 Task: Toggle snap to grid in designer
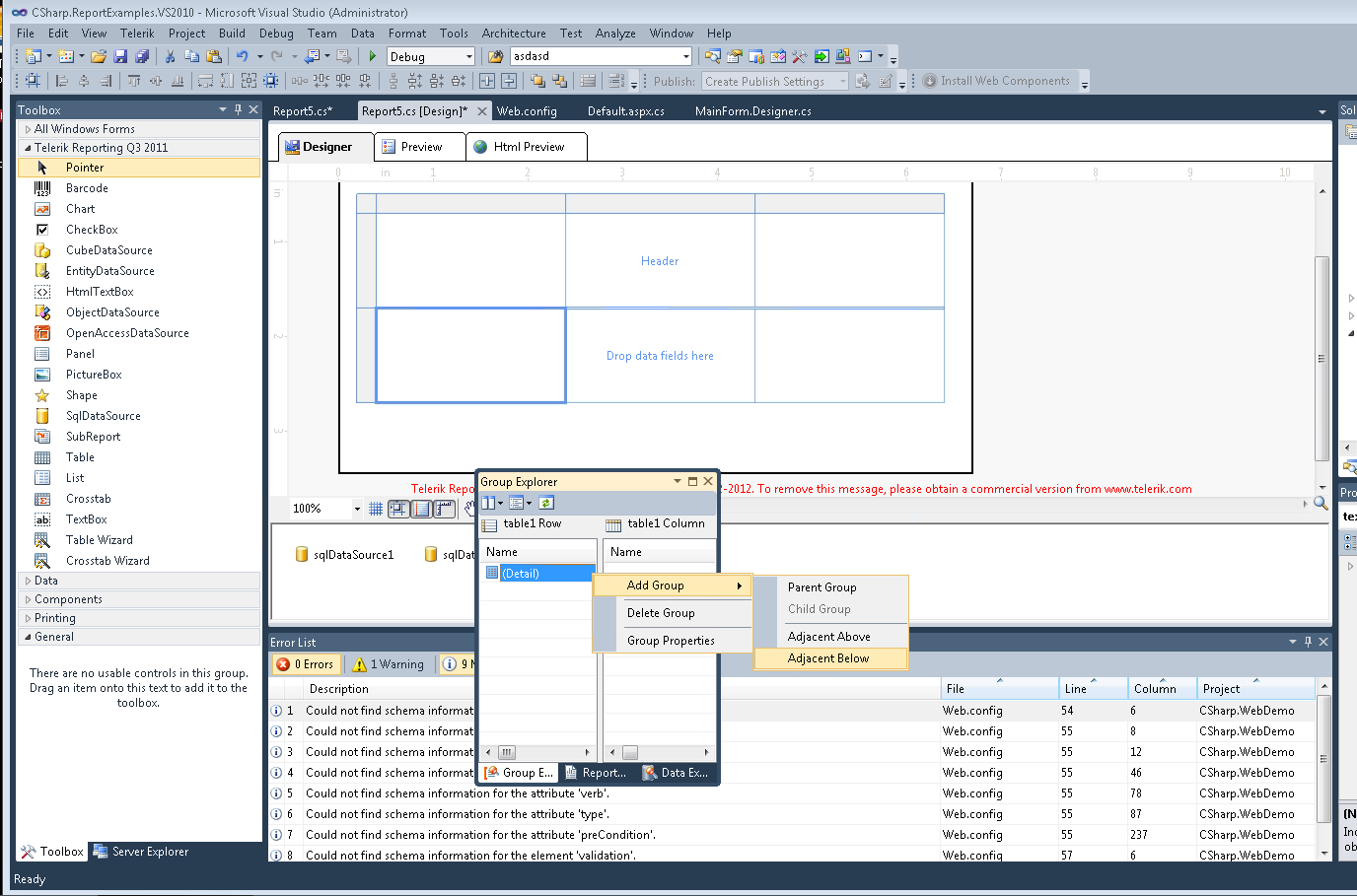point(398,509)
